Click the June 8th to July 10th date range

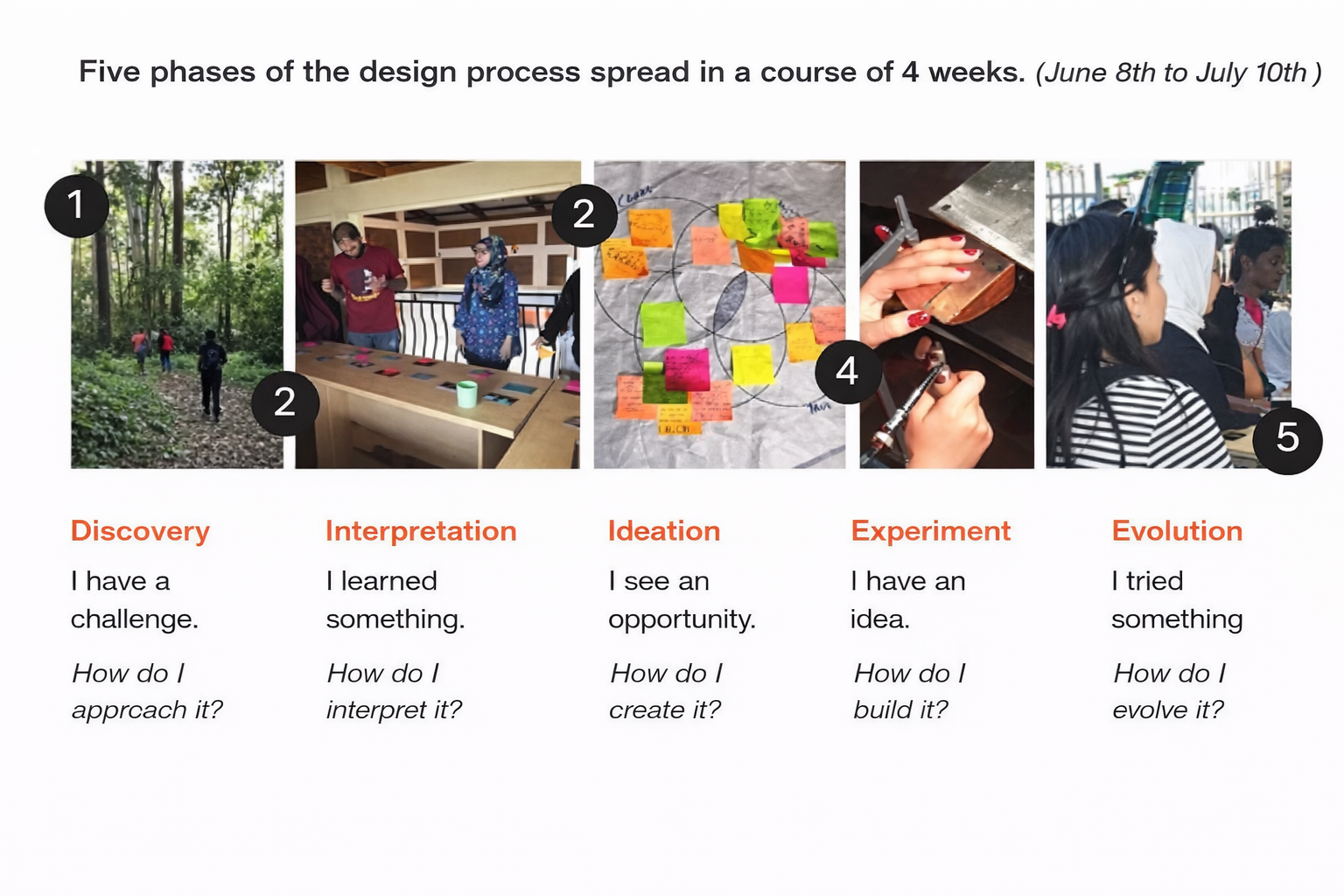[1178, 73]
